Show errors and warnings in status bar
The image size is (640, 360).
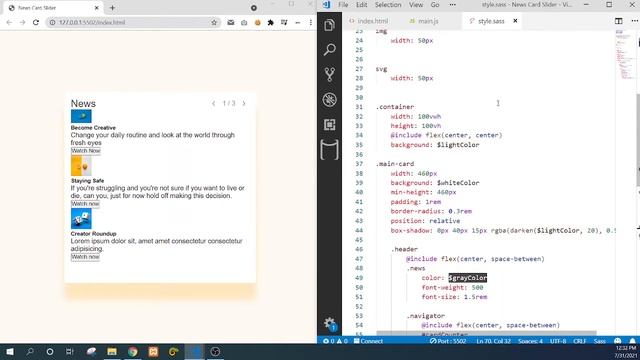(335, 341)
